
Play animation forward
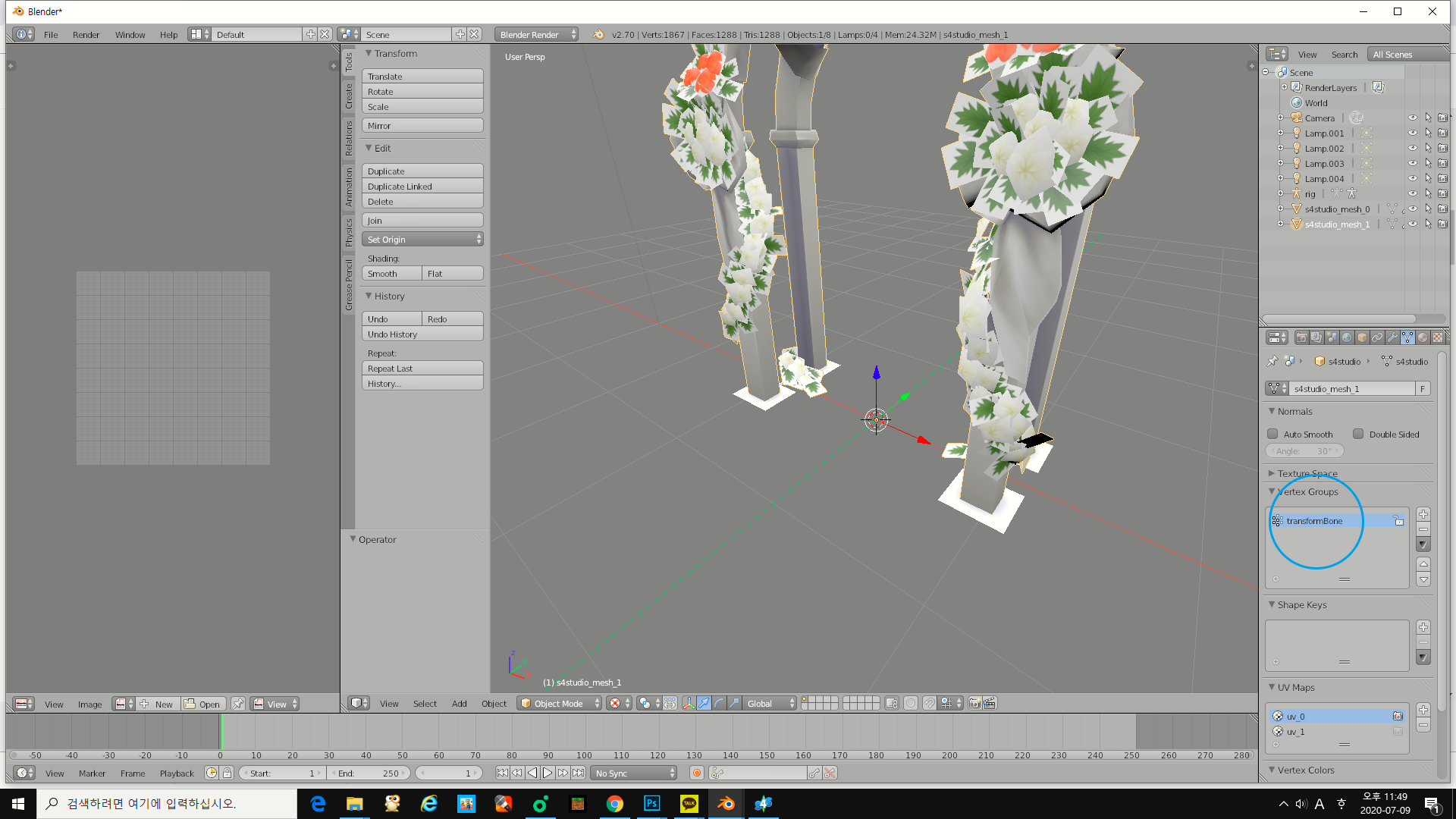click(548, 773)
